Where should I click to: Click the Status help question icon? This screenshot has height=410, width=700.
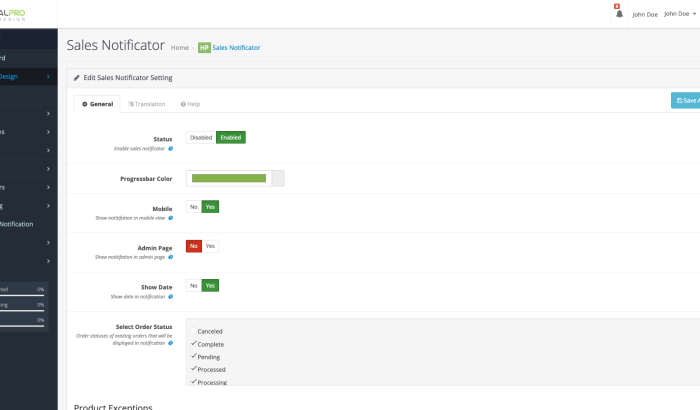tap(171, 149)
